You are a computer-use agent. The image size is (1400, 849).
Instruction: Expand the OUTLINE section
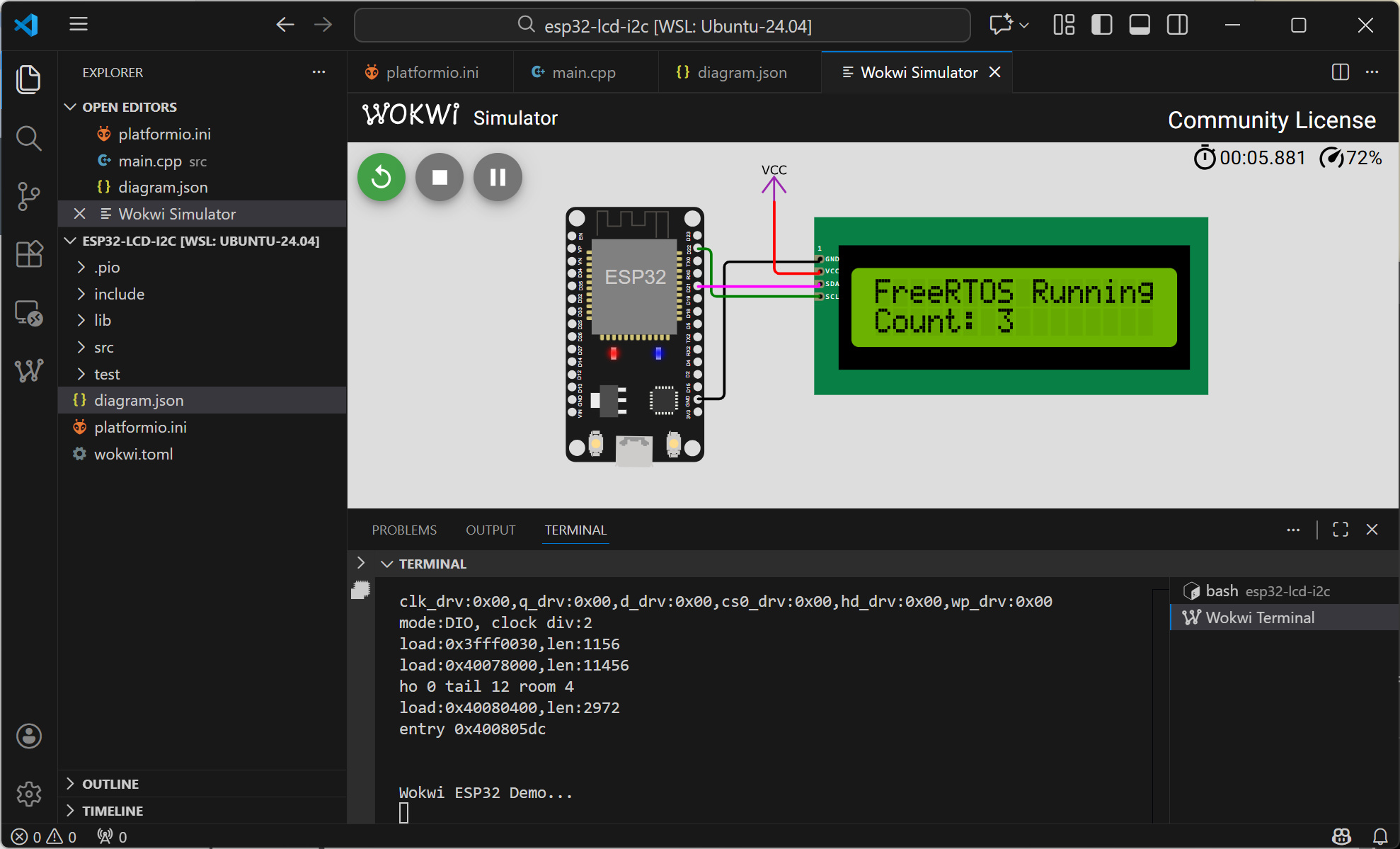(110, 784)
